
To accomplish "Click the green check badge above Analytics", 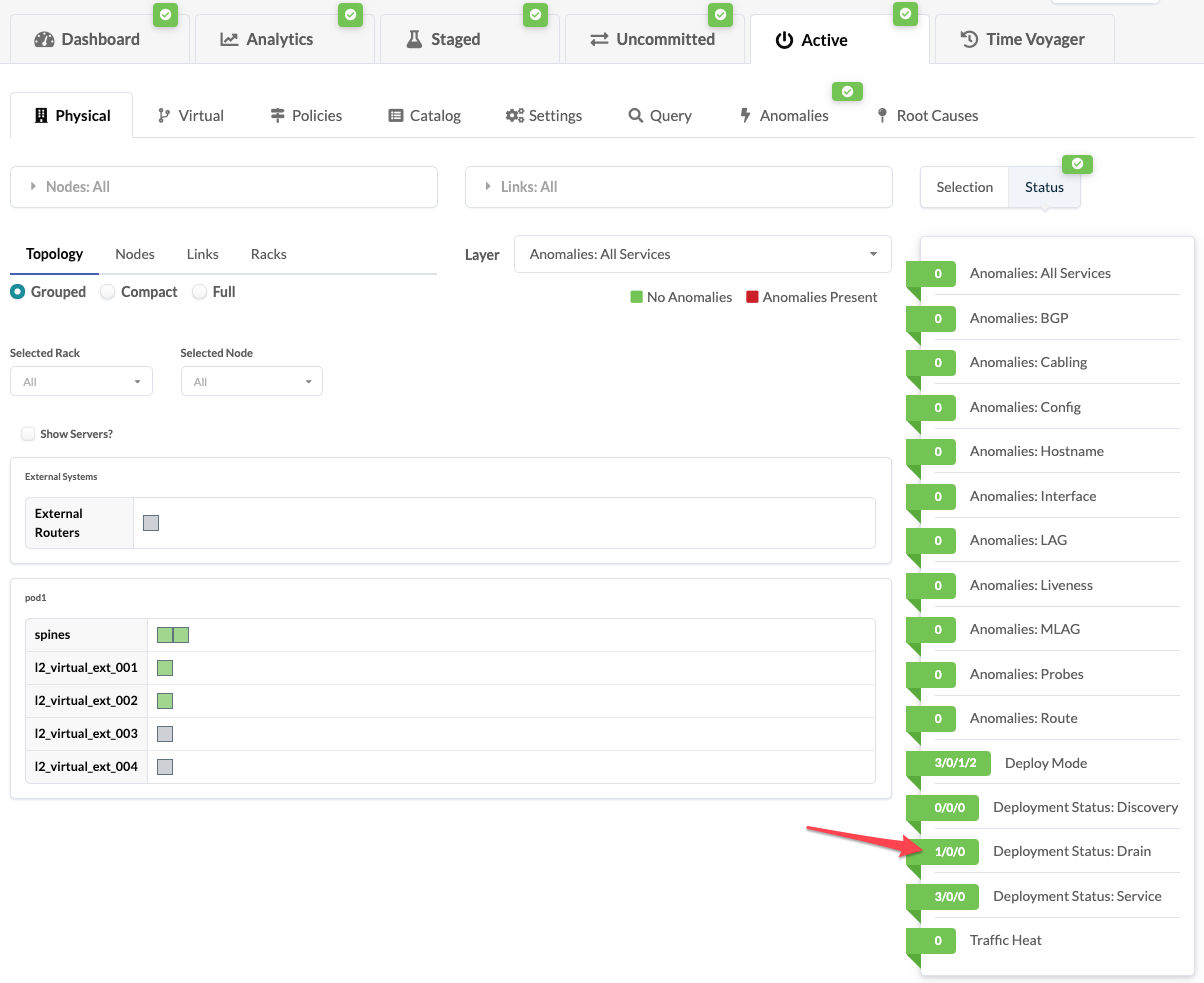I will [350, 14].
